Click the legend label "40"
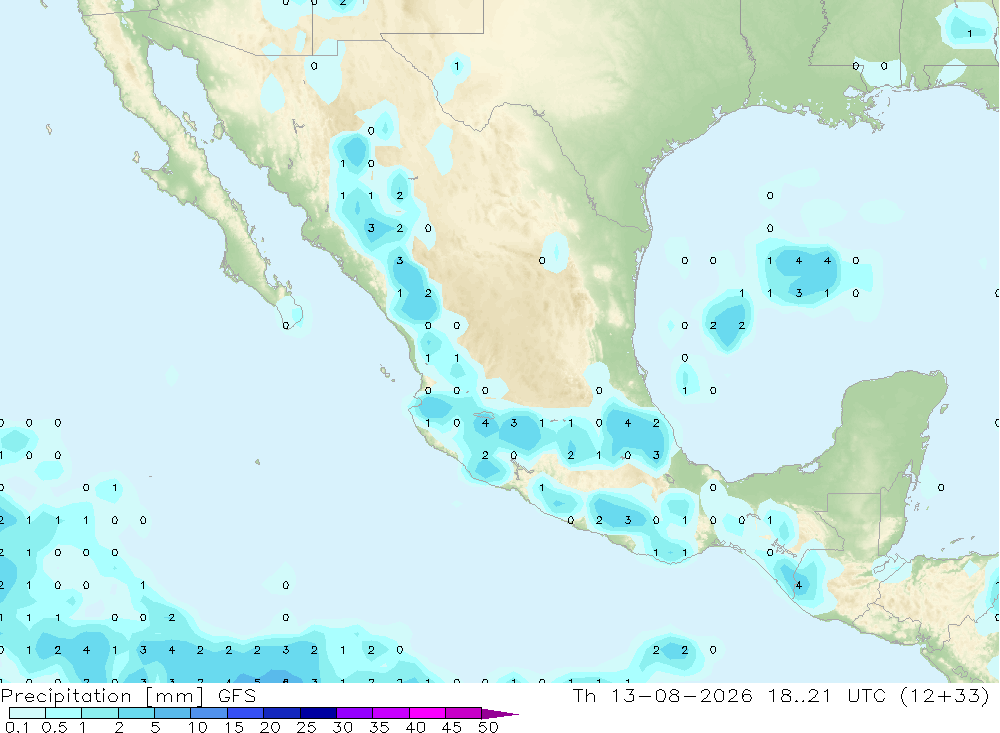 point(416,727)
